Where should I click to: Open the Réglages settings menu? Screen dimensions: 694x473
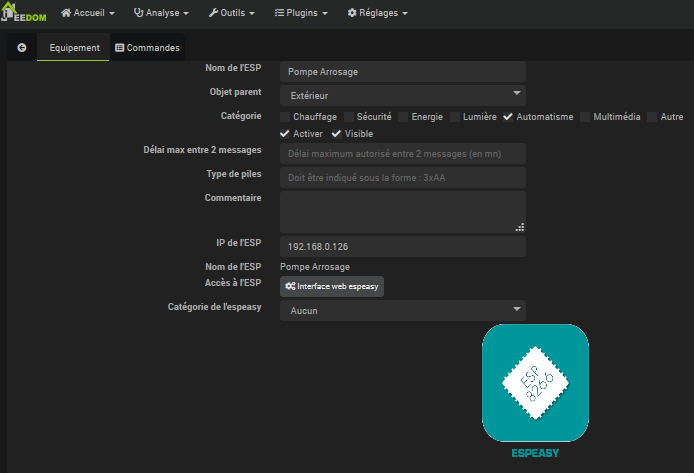click(377, 13)
